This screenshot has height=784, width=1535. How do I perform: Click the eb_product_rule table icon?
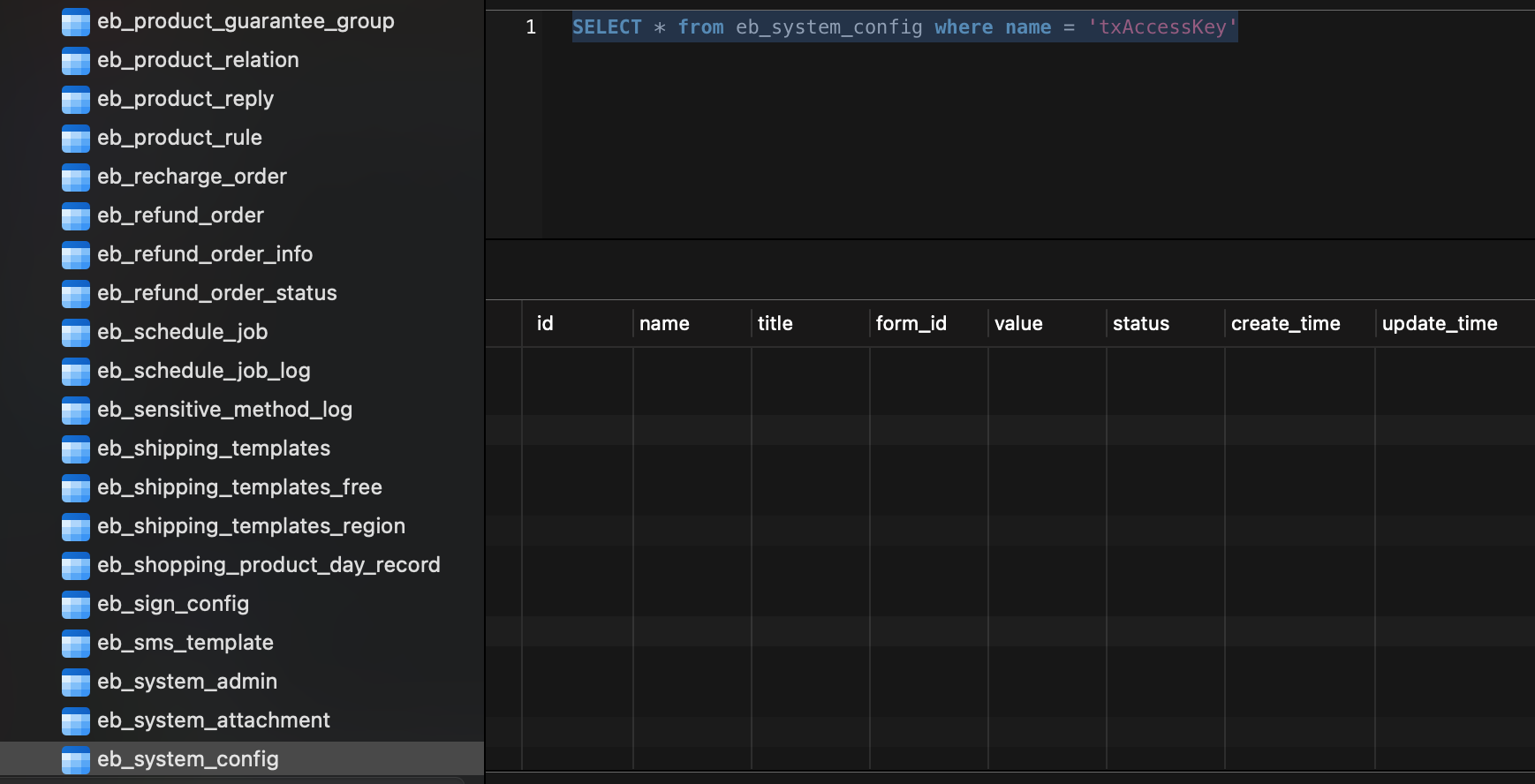tap(76, 139)
